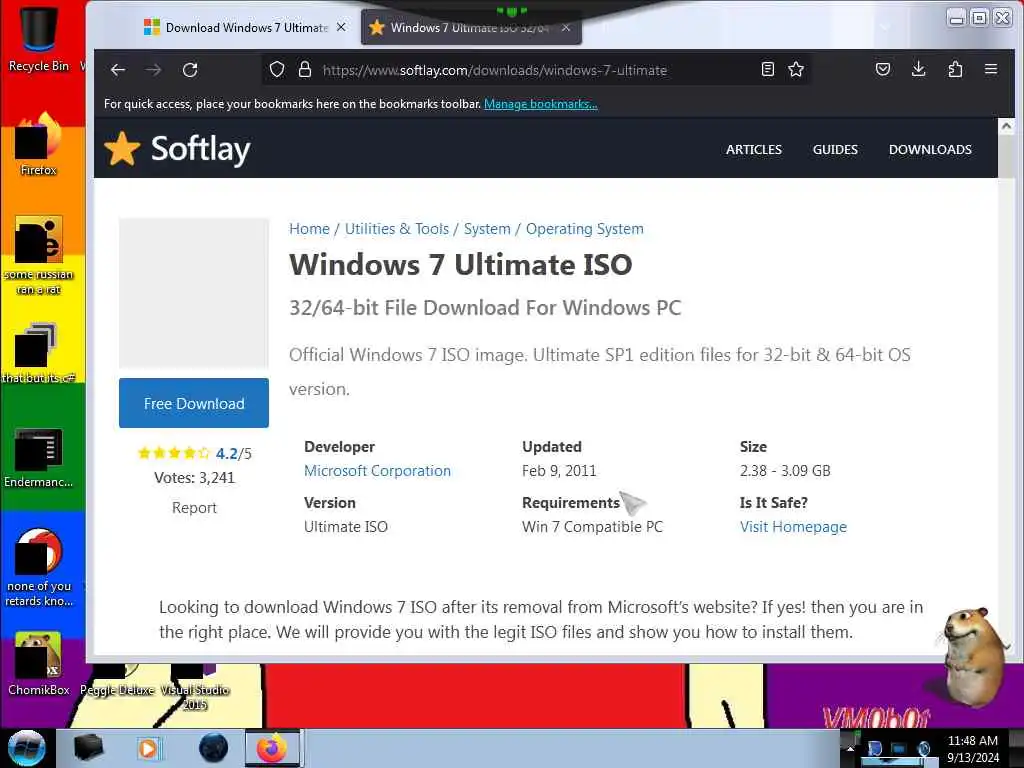Click the Windows 7 Ultimate ISO heading
This screenshot has height=768, width=1024.
[x=460, y=264]
